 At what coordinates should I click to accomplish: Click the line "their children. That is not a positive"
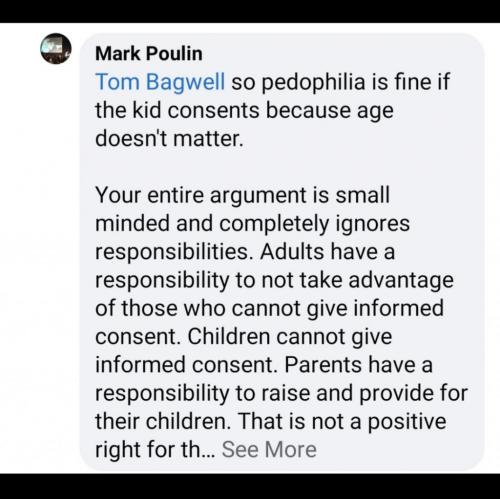pyautogui.click(x=271, y=421)
